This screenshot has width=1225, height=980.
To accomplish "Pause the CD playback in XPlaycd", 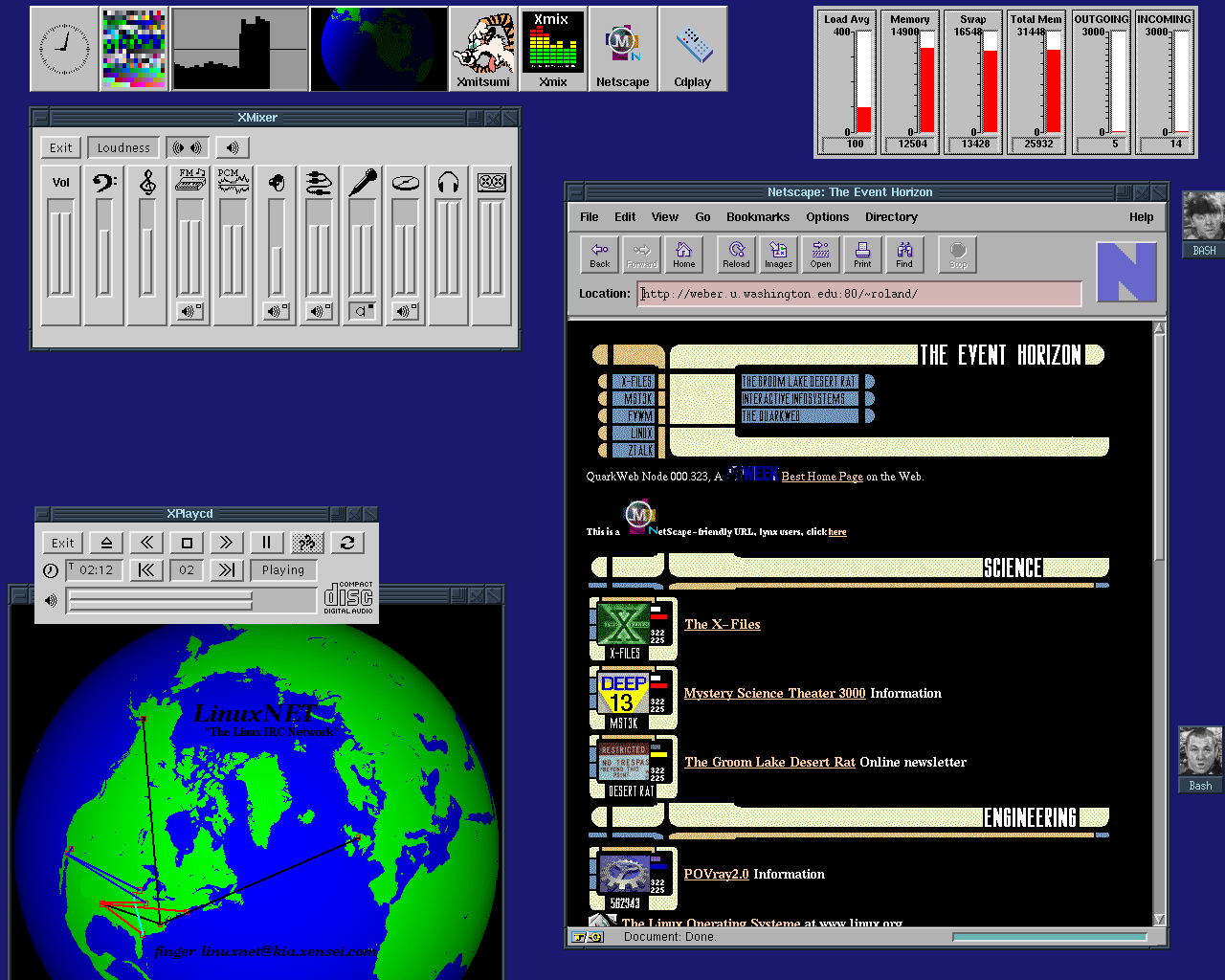I will click(x=266, y=543).
